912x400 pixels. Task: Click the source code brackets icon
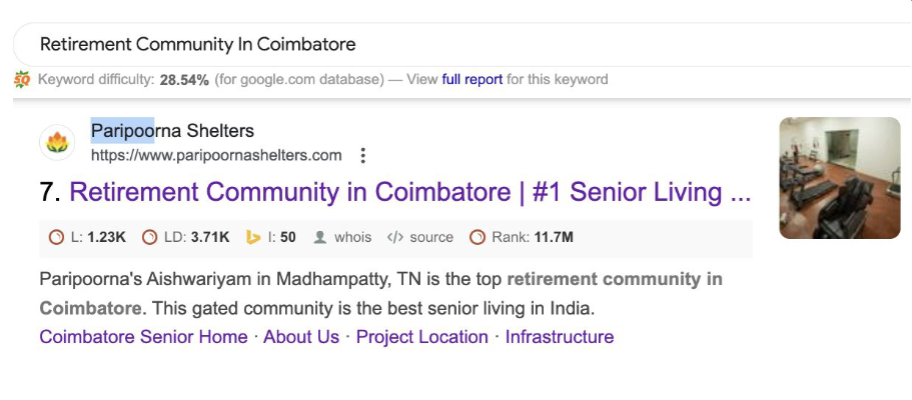pos(395,237)
